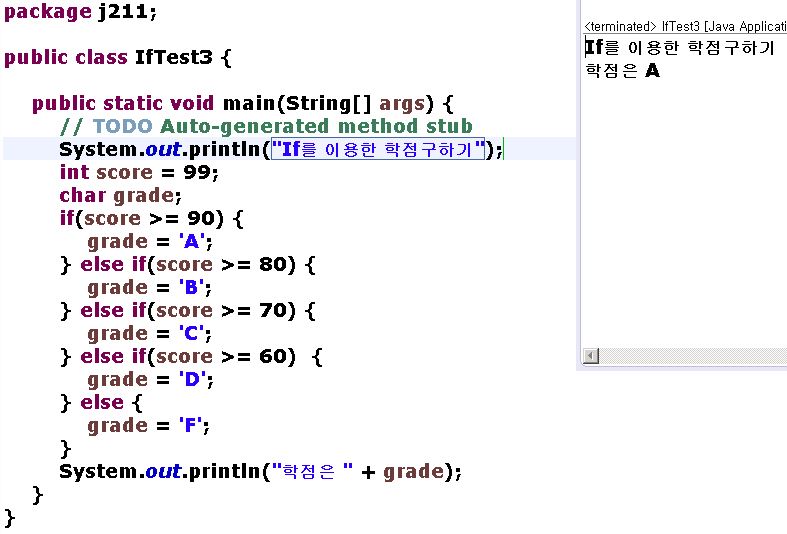Click the 'else if(score >= 60)' line
The width and height of the screenshot is (787, 534).
pyautogui.click(x=191, y=357)
